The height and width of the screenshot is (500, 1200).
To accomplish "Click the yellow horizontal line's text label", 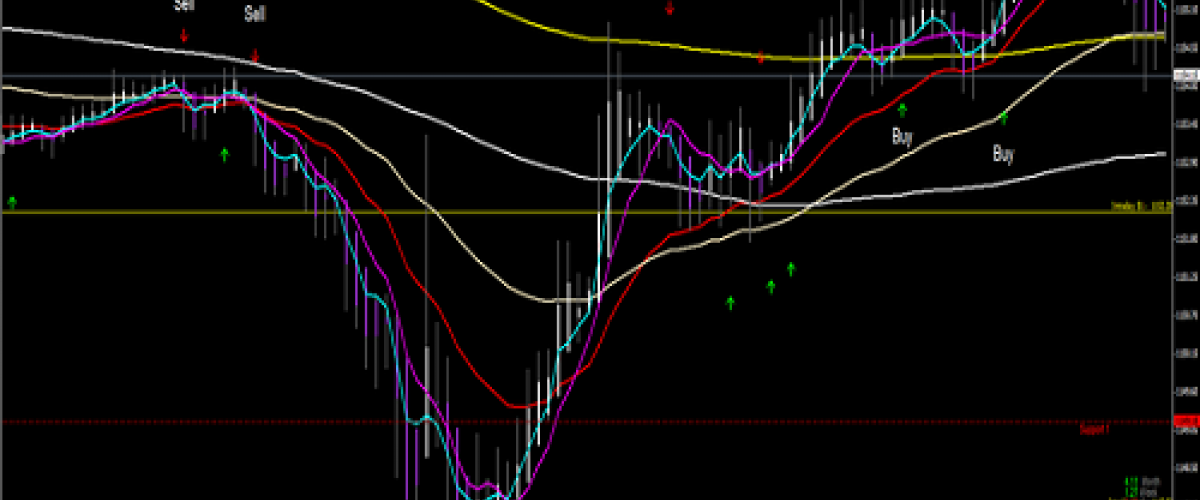I will [x=1142, y=207].
